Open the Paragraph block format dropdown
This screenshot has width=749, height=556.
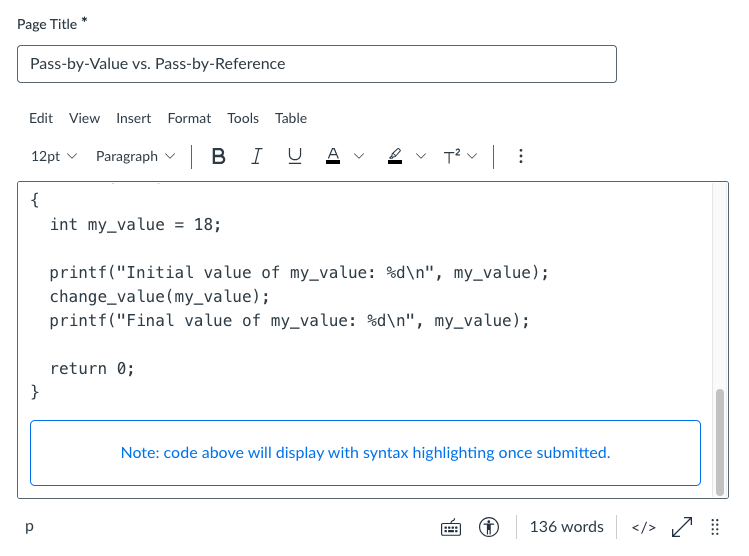click(x=136, y=156)
